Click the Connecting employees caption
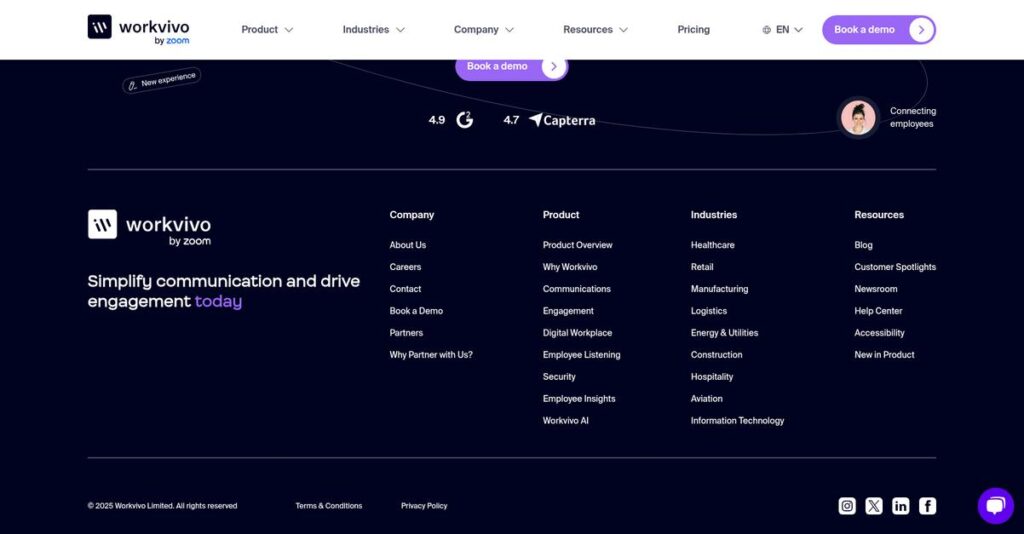 [912, 118]
